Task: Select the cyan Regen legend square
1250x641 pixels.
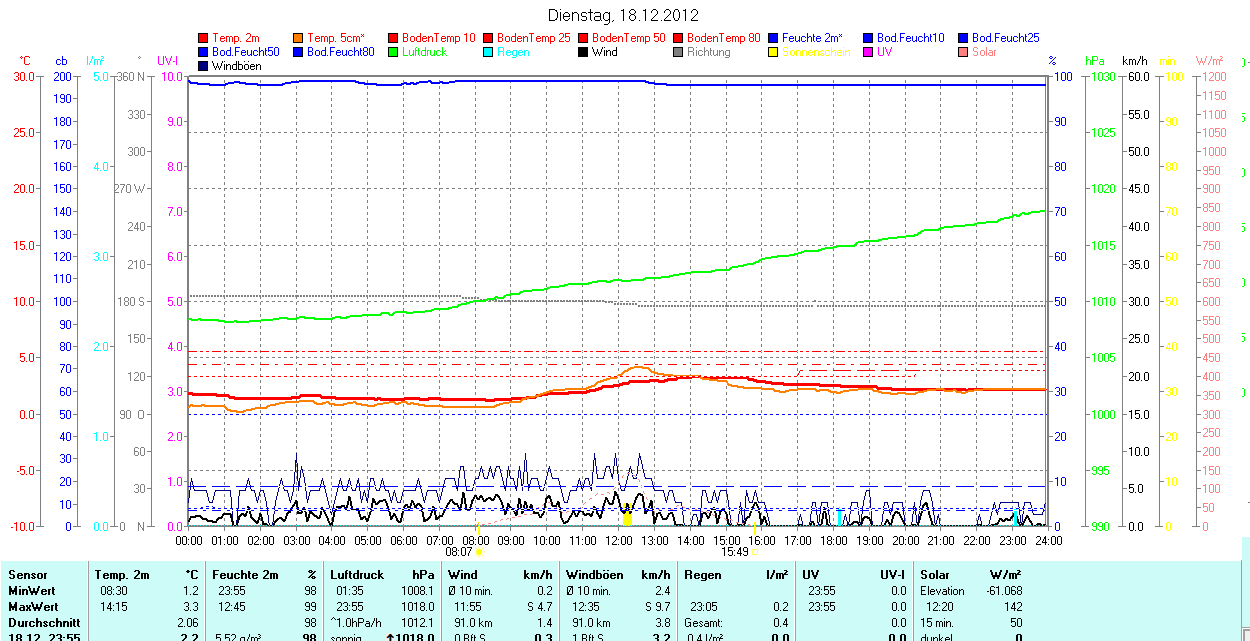Action: click(x=489, y=52)
